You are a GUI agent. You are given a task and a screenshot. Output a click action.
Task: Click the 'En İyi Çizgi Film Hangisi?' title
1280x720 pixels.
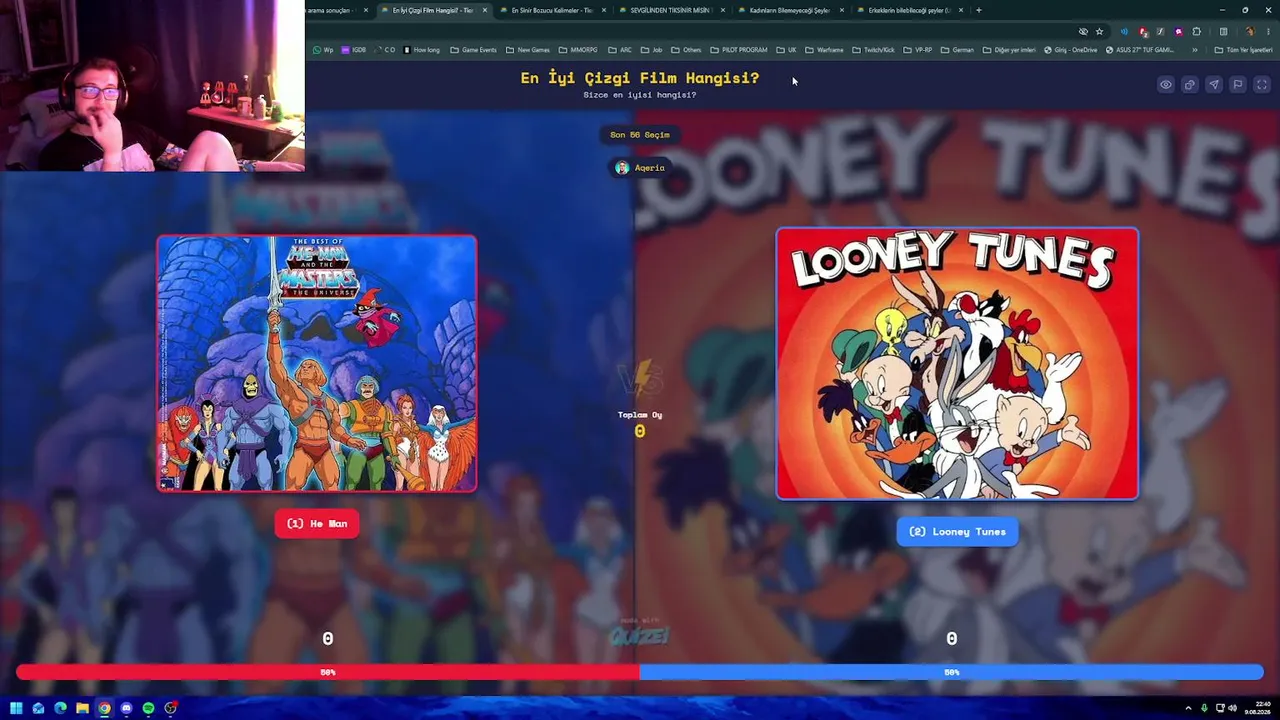640,78
